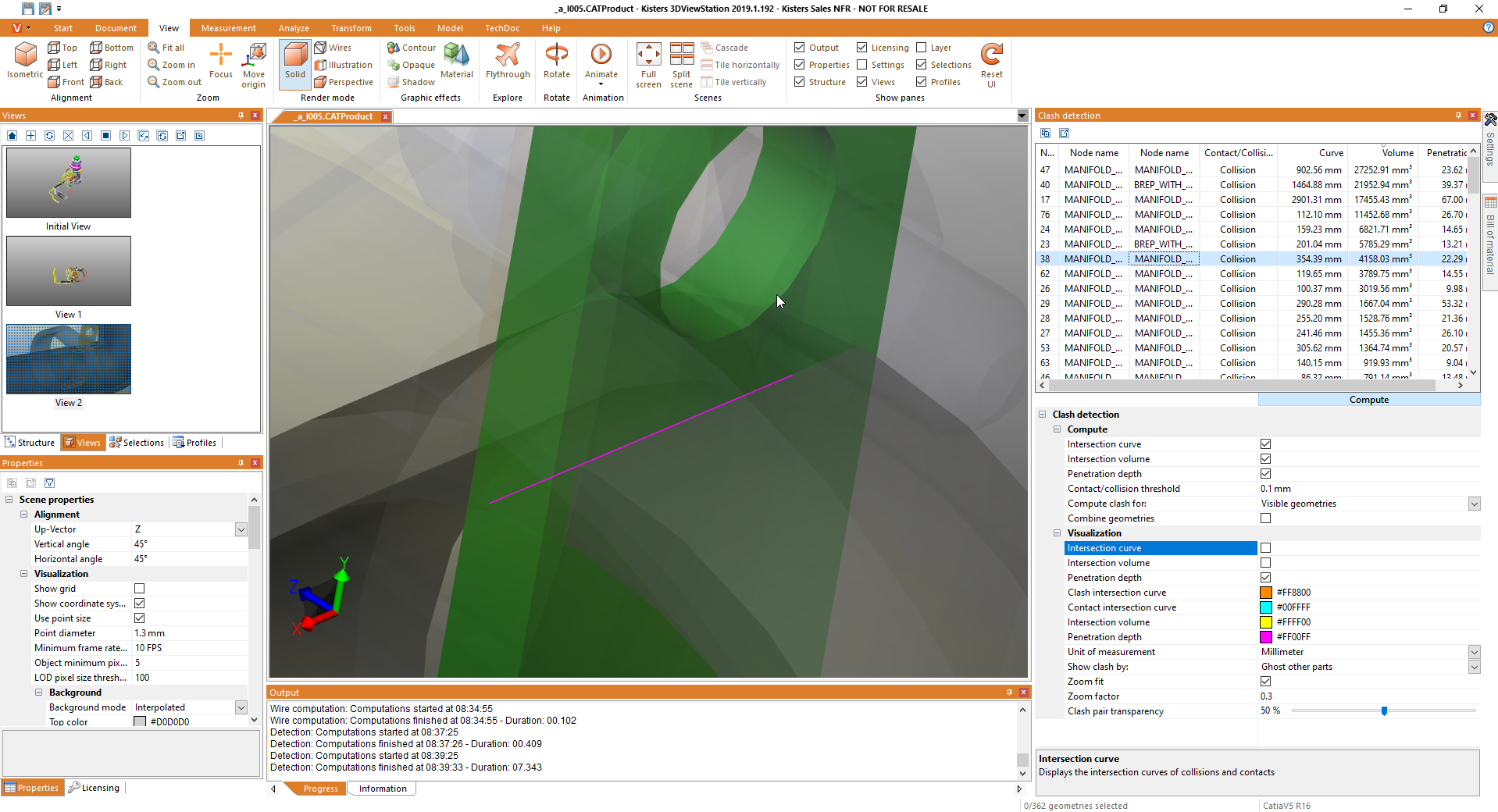Enable Visualization Intersection curve checkbox
1498x812 pixels.
click(1265, 548)
